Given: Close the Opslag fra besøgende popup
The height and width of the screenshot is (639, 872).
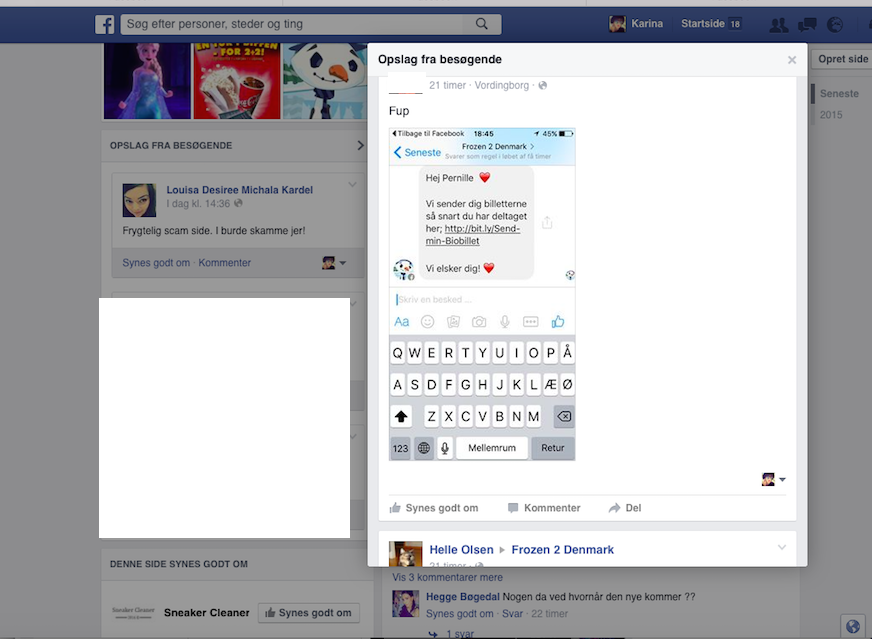Looking at the screenshot, I should pyautogui.click(x=792, y=60).
